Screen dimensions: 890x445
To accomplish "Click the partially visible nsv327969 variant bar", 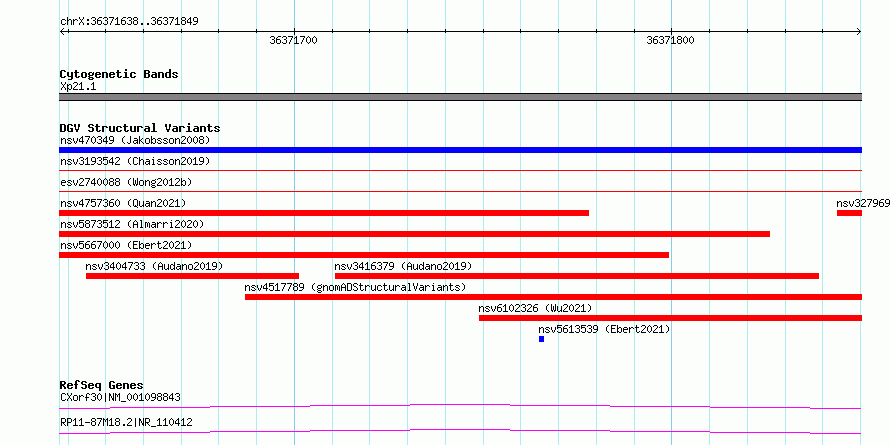I will pyautogui.click(x=849, y=213).
